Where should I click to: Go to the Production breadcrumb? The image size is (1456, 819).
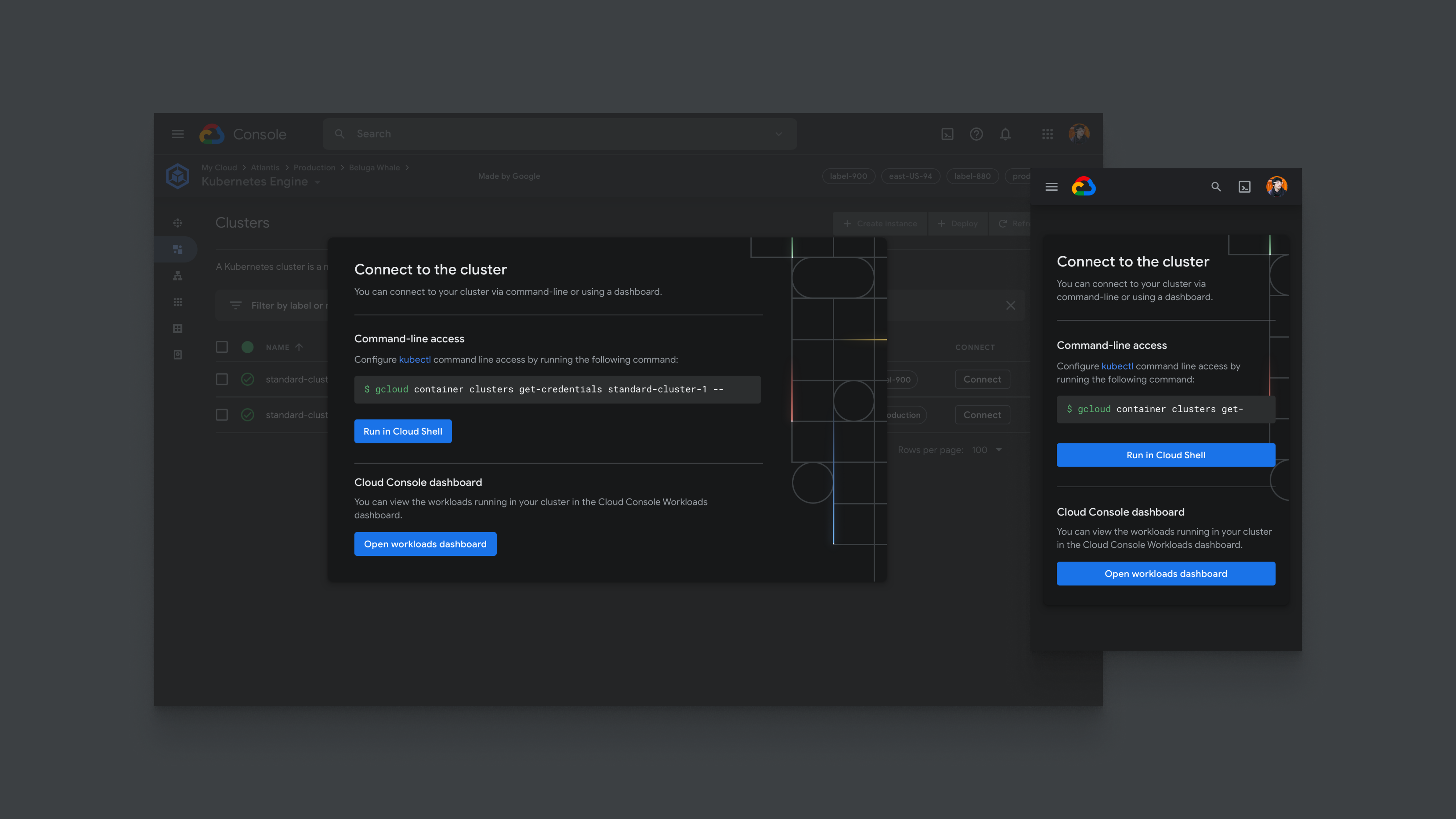314,167
